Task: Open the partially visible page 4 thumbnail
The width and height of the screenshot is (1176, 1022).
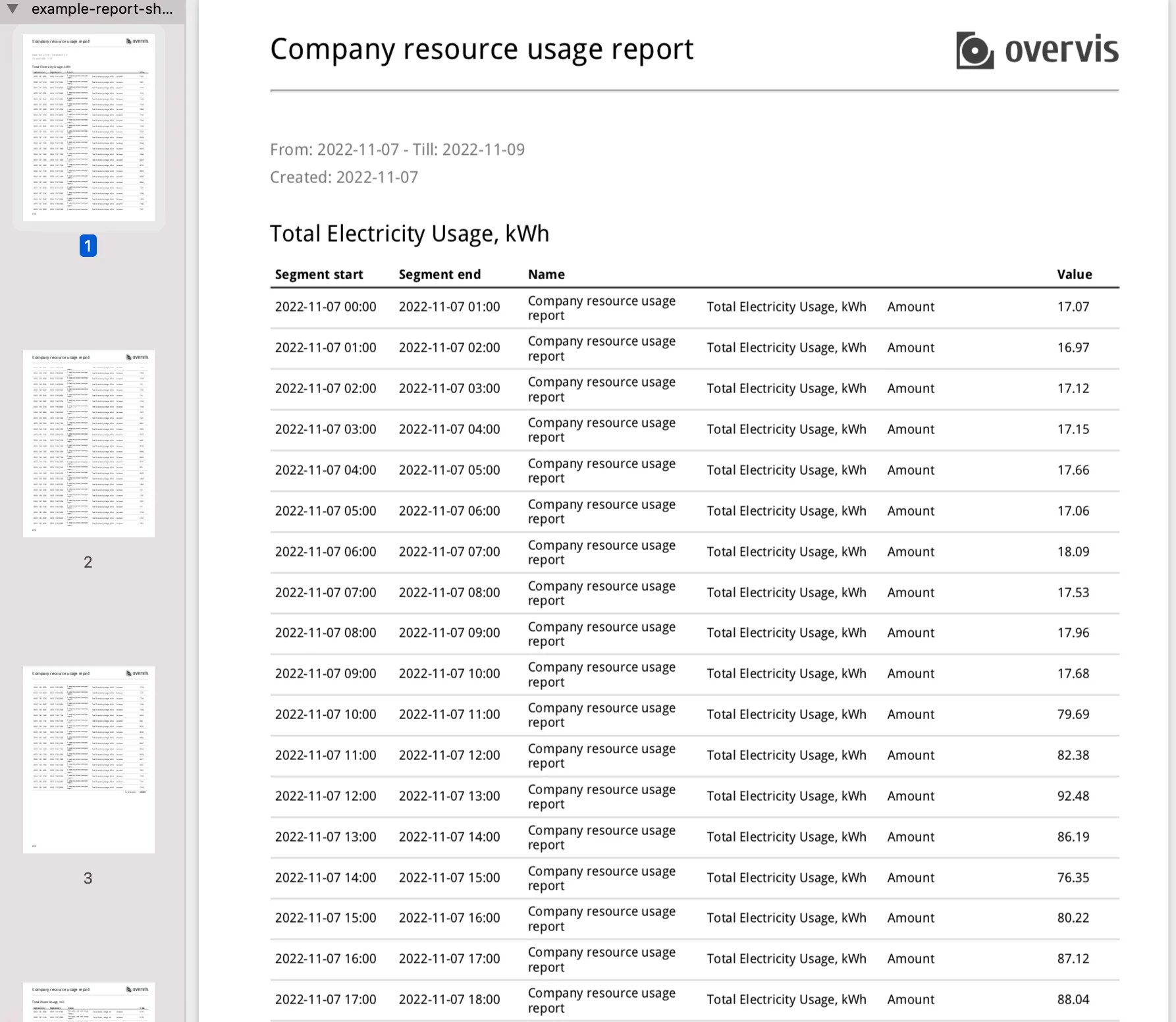Action: [x=89, y=1002]
